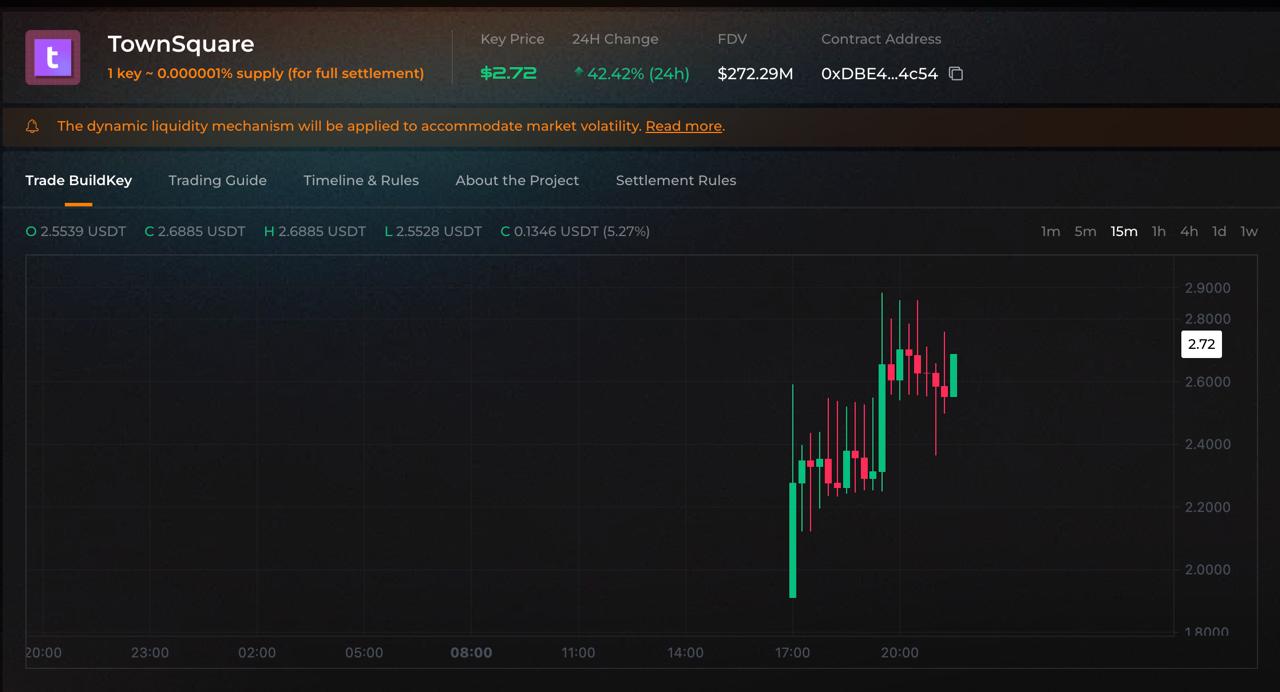This screenshot has width=1280, height=692.
Task: Click the 1 key supply description text
Action: tap(266, 73)
